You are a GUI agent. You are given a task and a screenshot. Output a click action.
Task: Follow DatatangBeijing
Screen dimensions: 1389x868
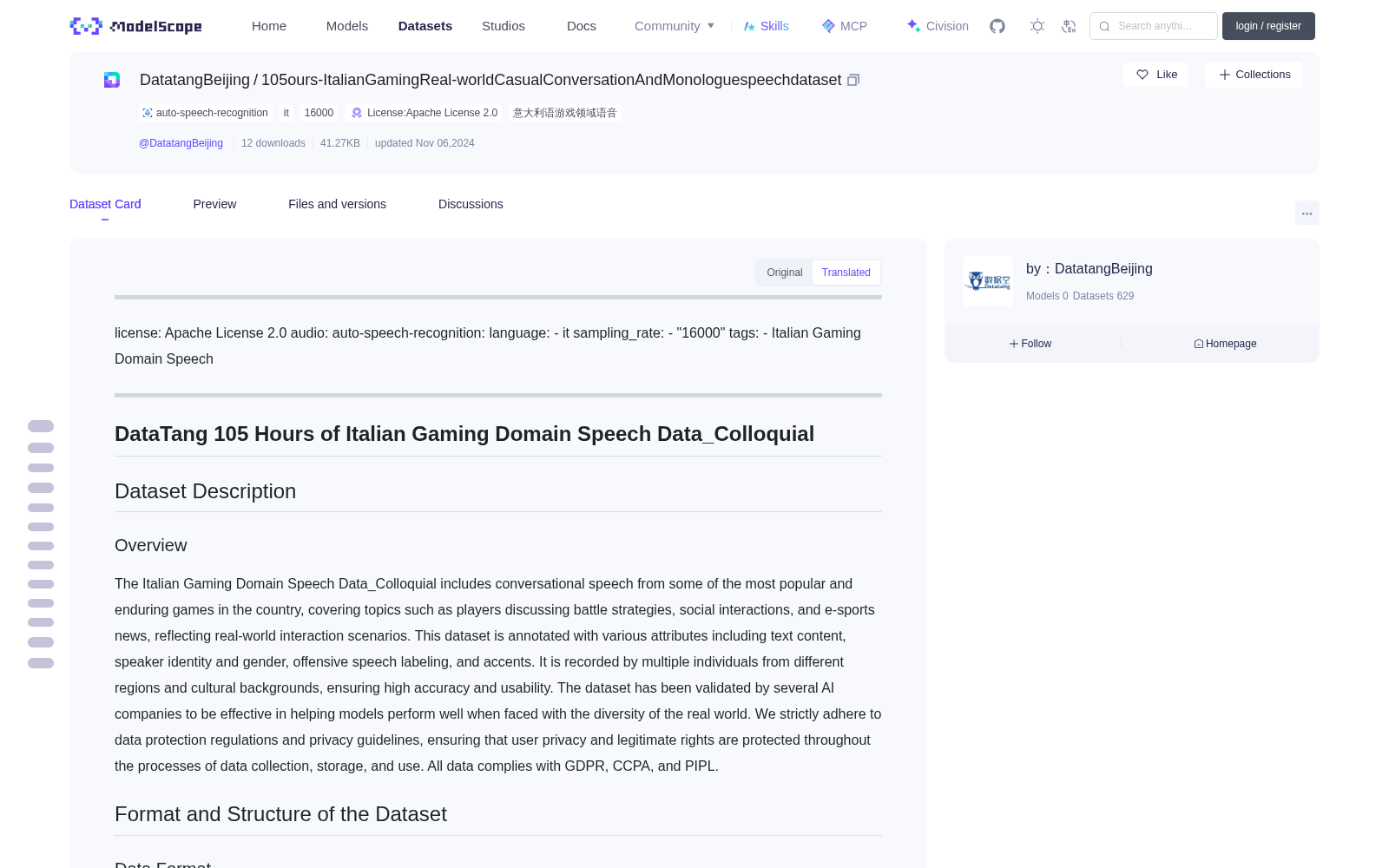(1030, 344)
